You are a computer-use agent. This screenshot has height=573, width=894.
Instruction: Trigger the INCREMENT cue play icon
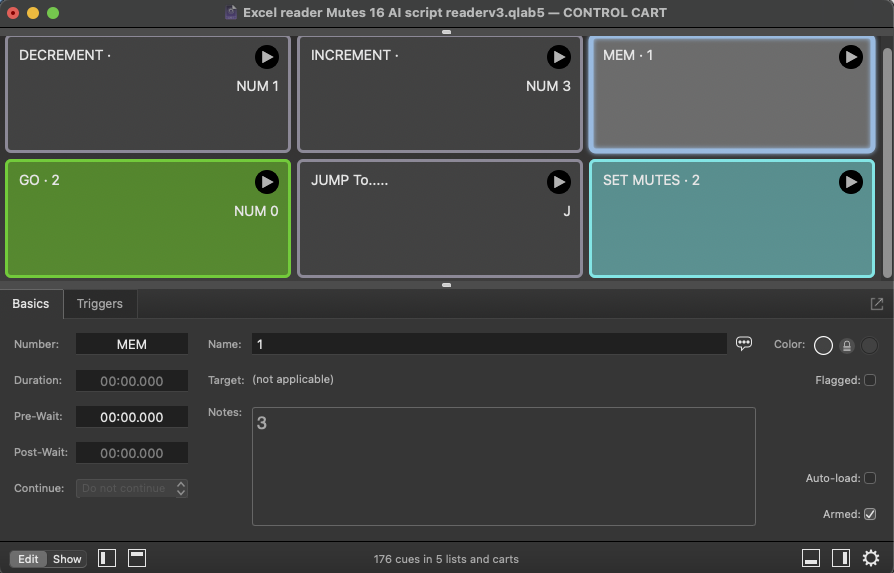(x=558, y=57)
